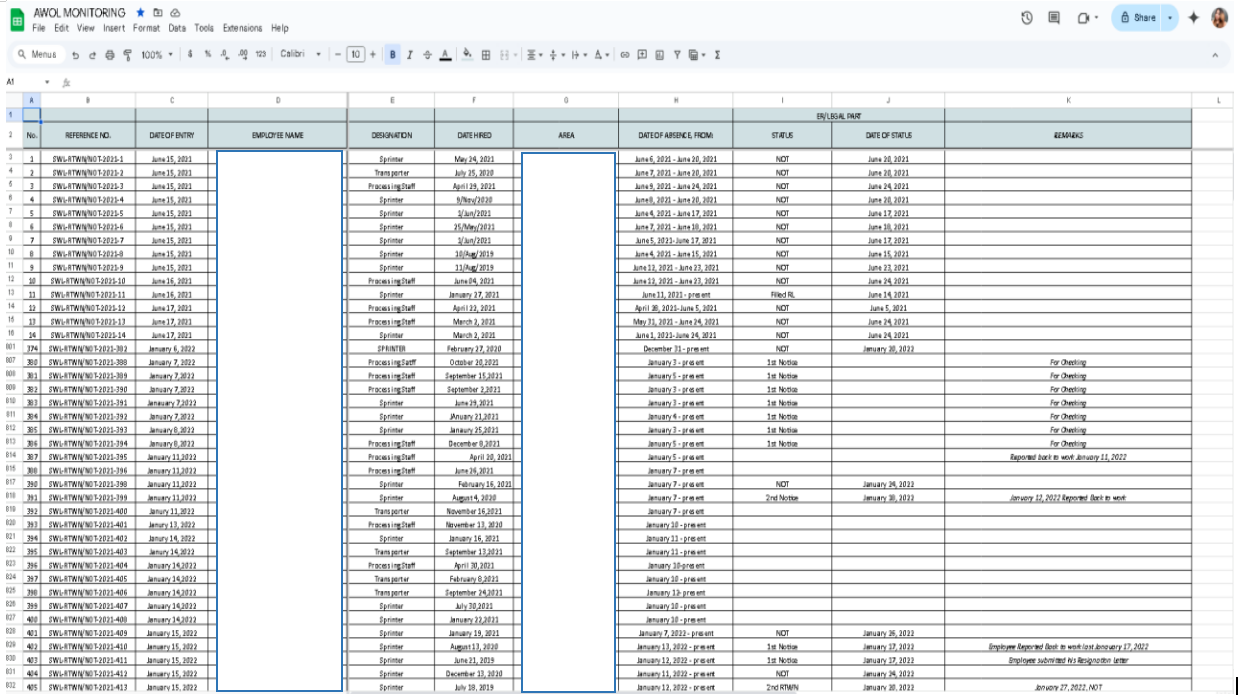The width and height of the screenshot is (1239, 695).
Task: Toggle bold formatting
Action: tap(393, 55)
